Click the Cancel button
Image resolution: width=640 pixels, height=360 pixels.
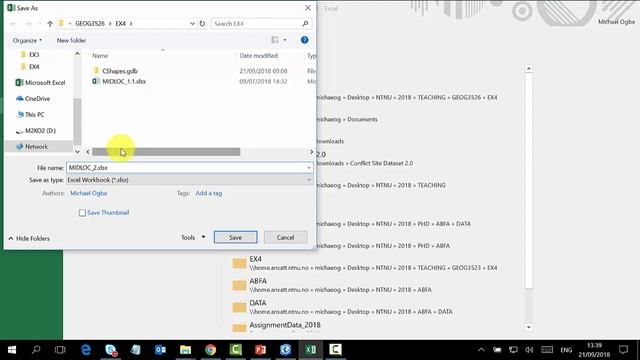point(285,237)
